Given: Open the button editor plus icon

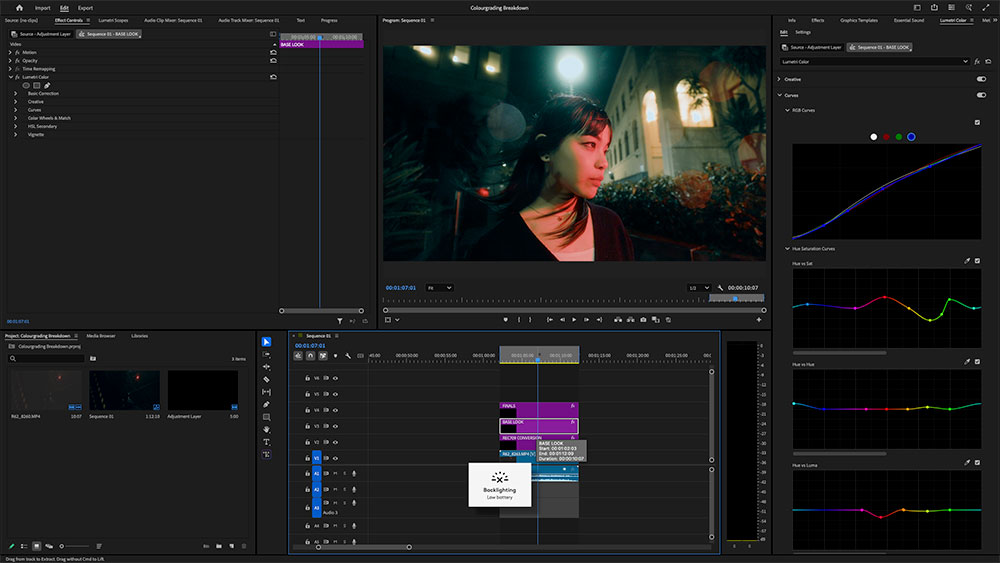Looking at the screenshot, I should click(758, 319).
